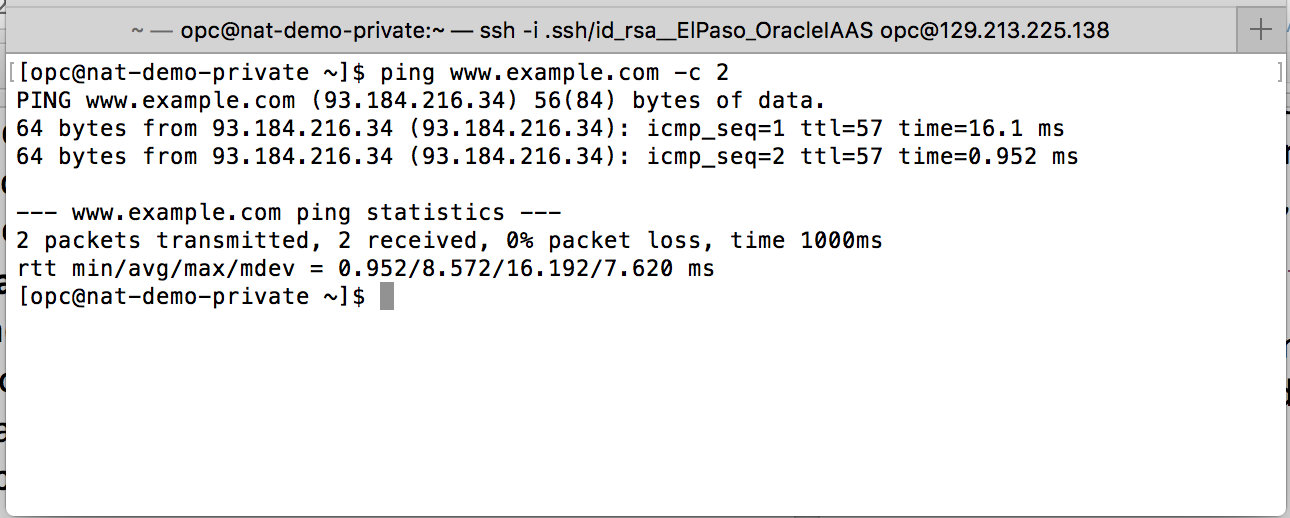Click the "0.952/8.572/16.192/7.620 ms" values
Screen dimensions: 1290x518
pyautogui.click(x=526, y=268)
